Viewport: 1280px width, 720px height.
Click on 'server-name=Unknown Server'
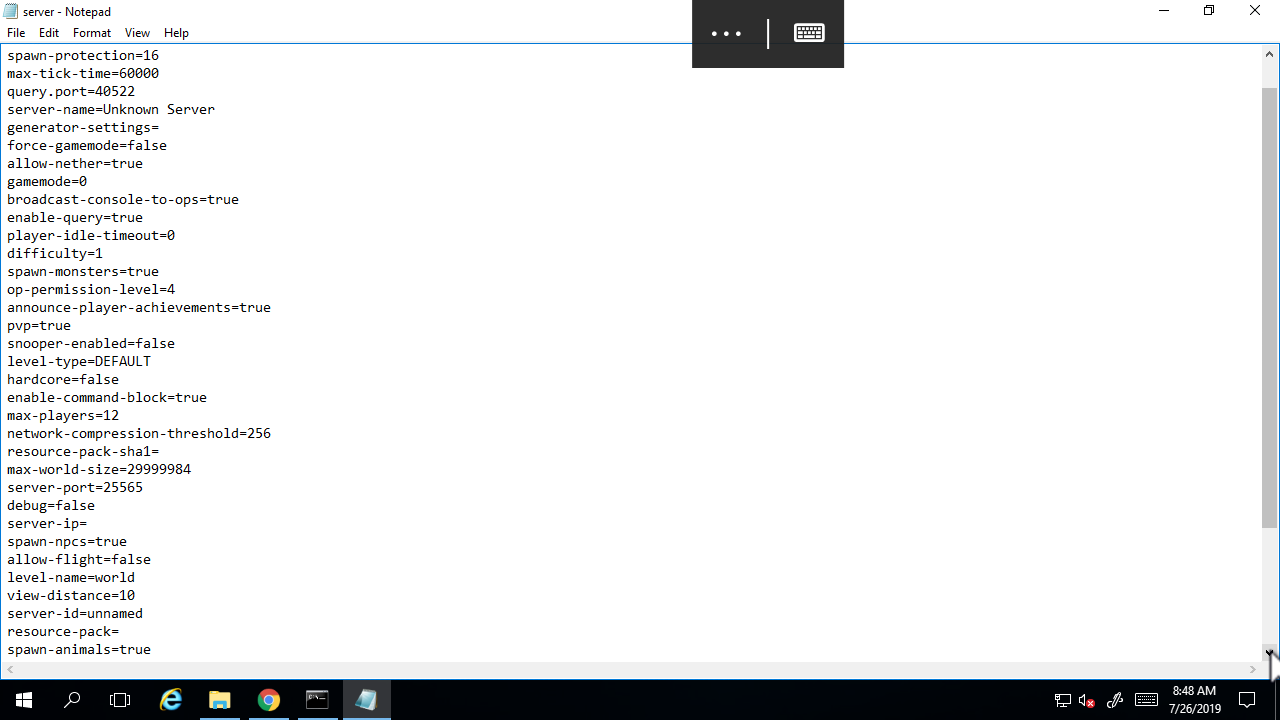pyautogui.click(x=111, y=109)
